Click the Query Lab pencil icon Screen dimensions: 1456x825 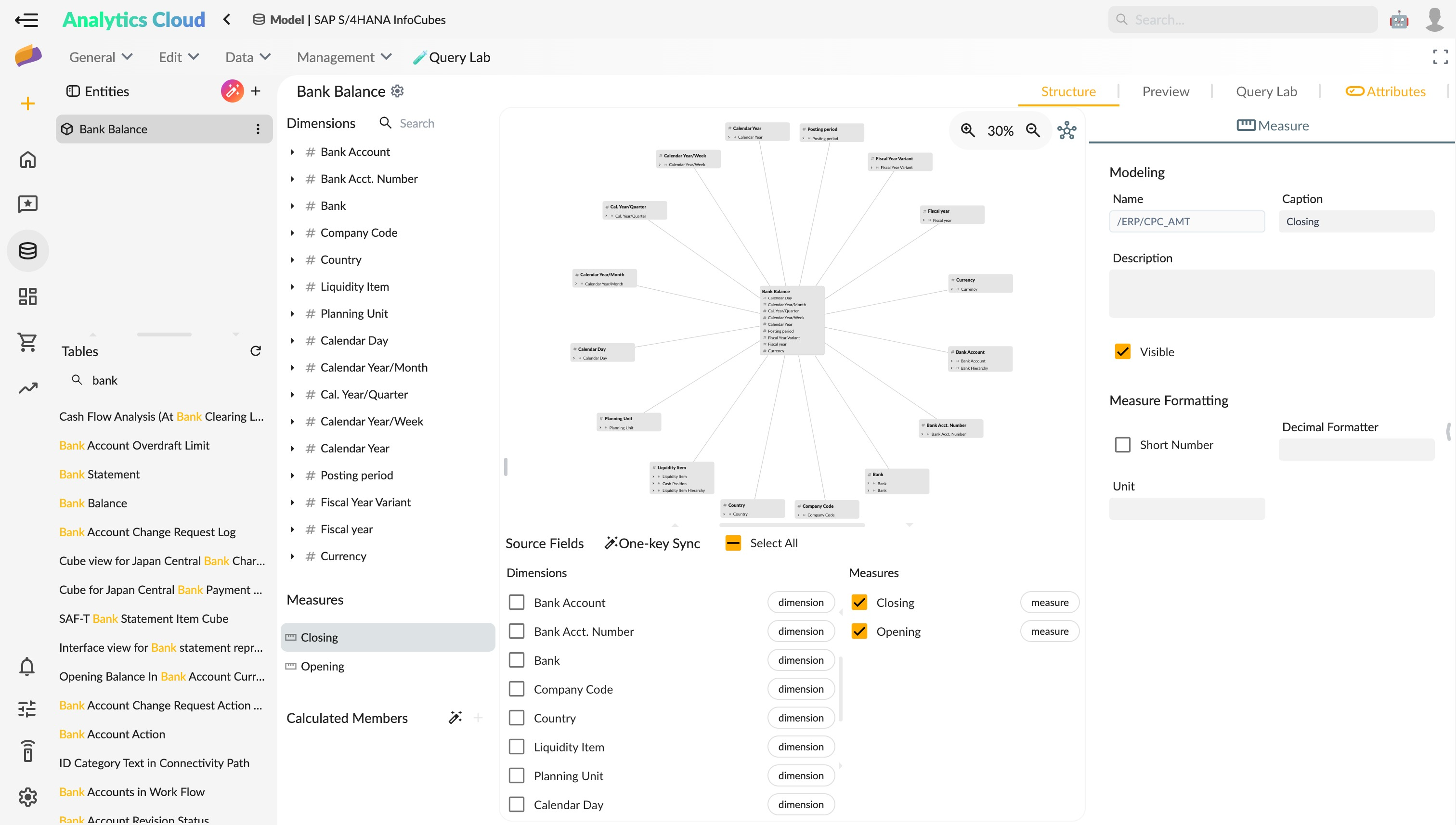click(418, 57)
